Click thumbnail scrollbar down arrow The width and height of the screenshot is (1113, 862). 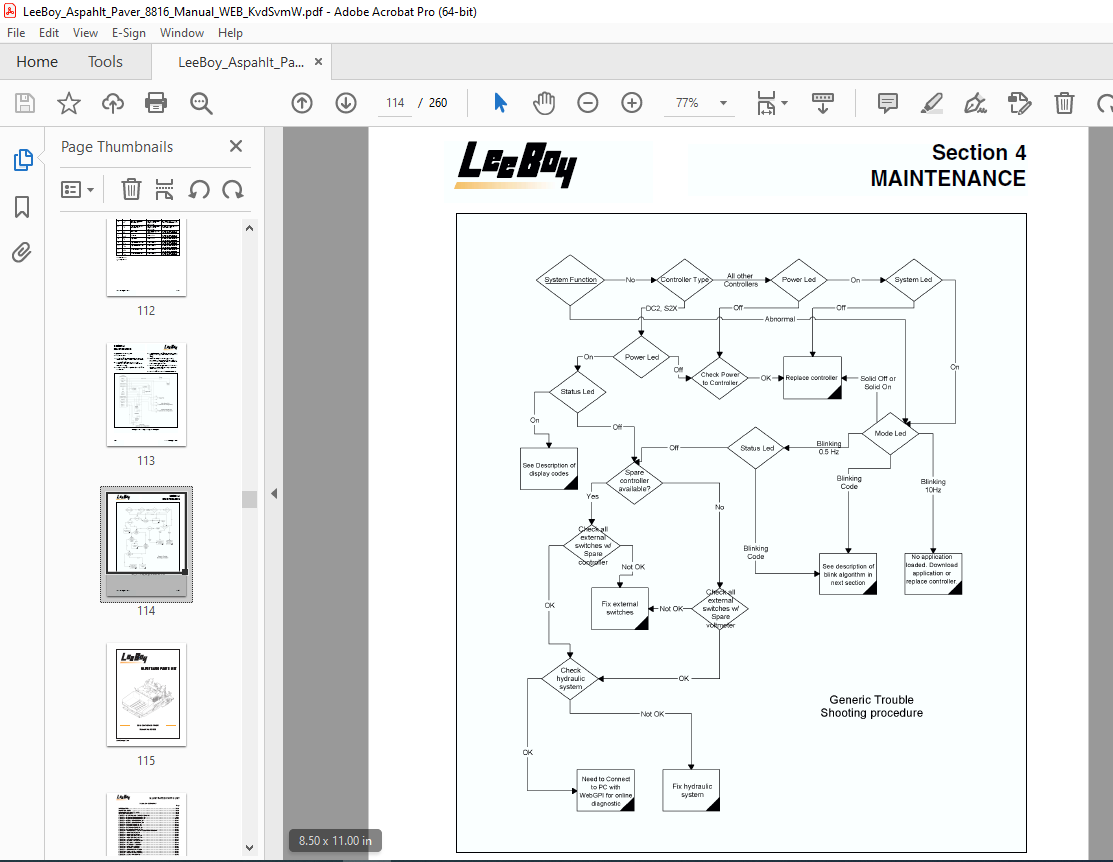click(x=249, y=847)
